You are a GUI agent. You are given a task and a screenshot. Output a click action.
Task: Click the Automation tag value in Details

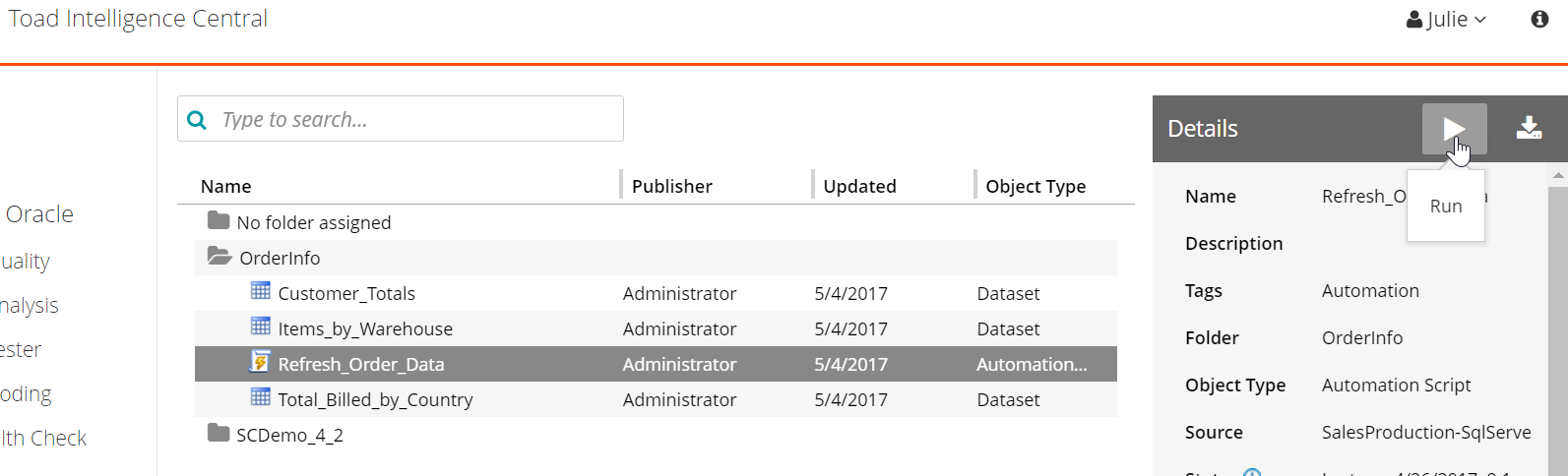click(1370, 290)
